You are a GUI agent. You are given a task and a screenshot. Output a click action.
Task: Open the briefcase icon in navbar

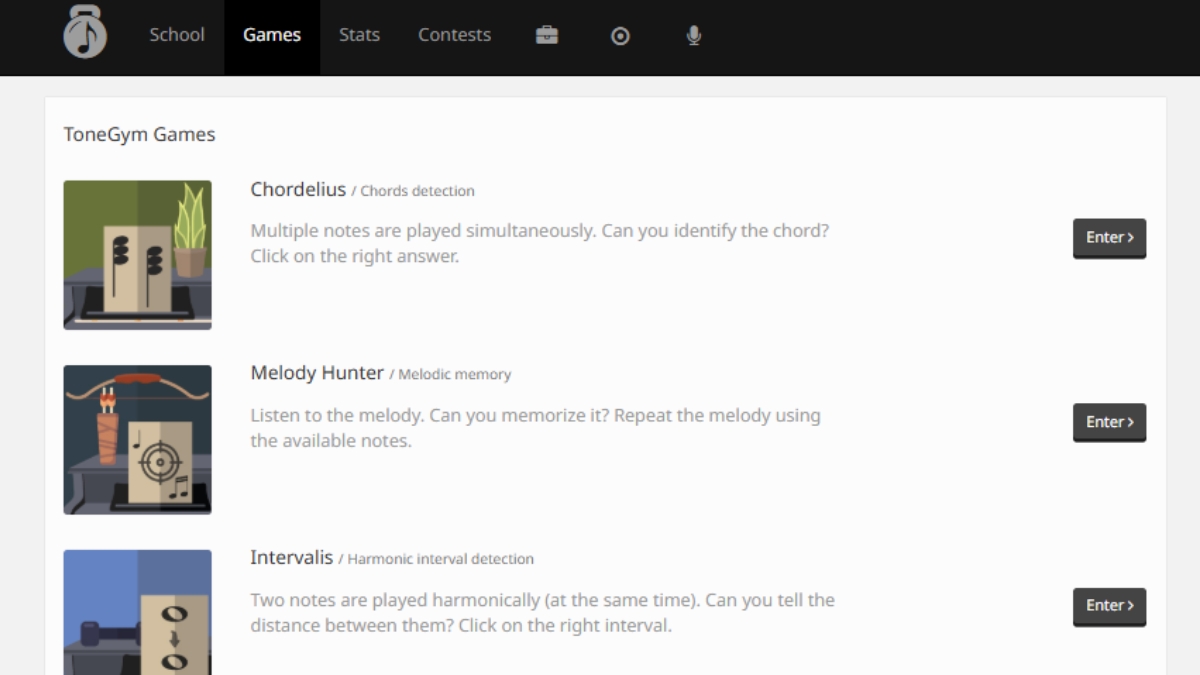[547, 35]
